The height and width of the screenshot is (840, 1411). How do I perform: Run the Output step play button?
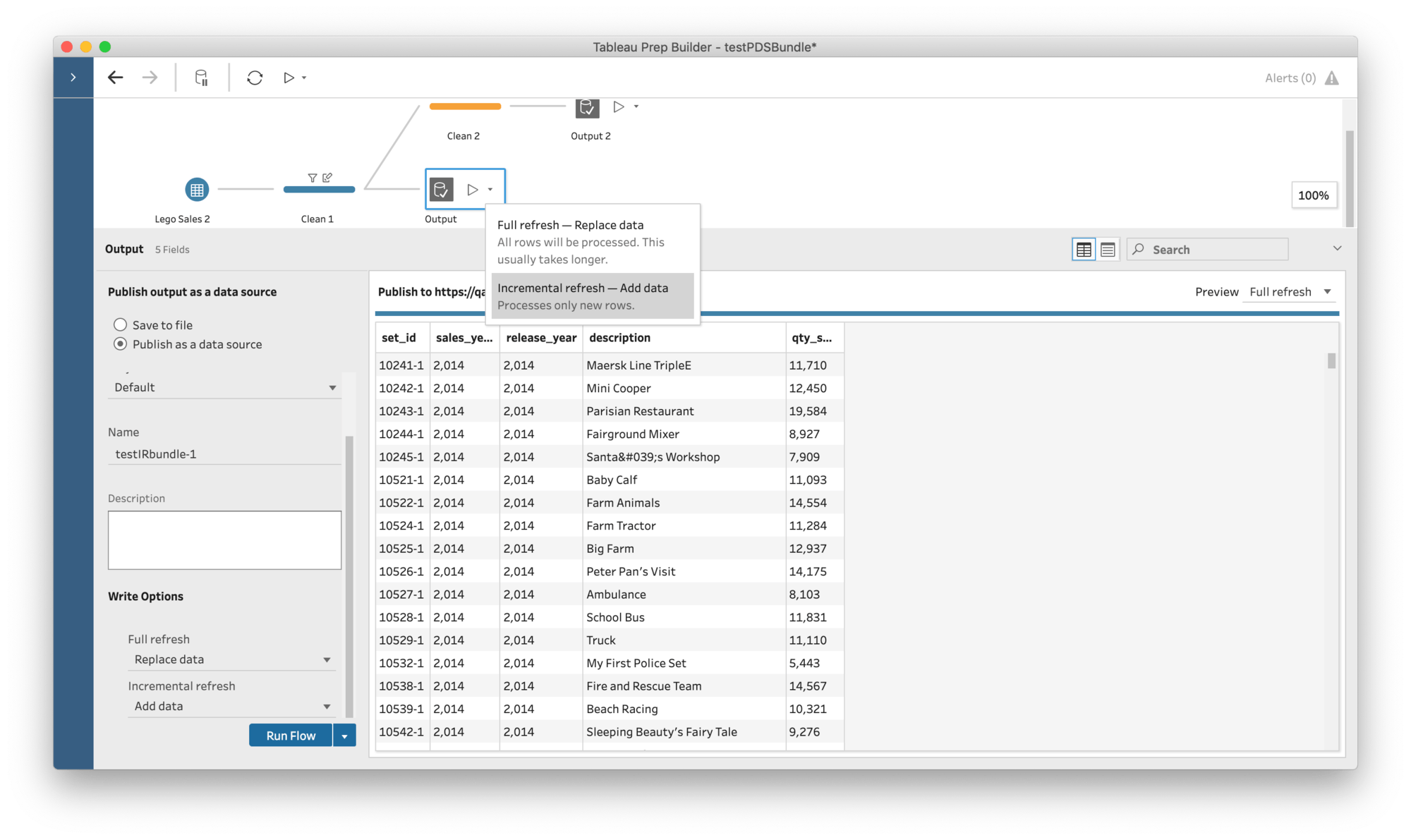[473, 189]
